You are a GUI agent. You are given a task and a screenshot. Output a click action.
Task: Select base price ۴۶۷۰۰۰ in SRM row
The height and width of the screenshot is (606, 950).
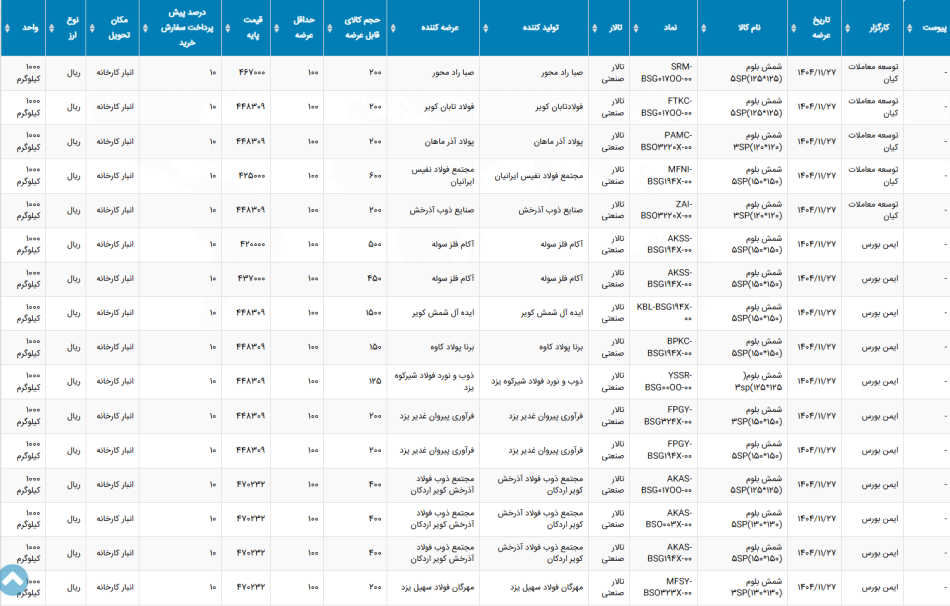click(x=252, y=73)
